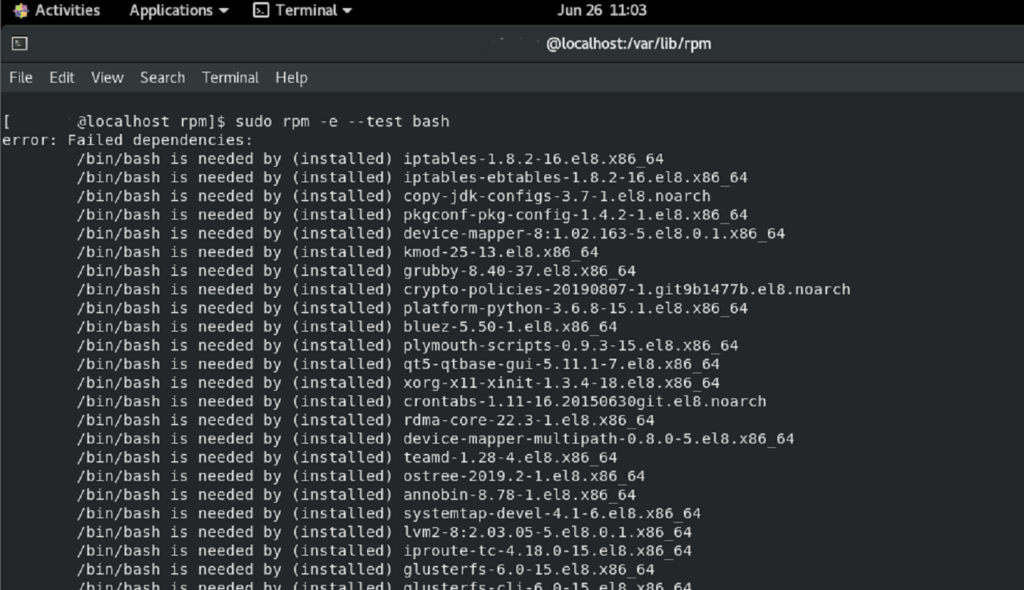Click the platform-python-3.6.8-15.1 package text
This screenshot has width=1024, height=590.
coord(575,308)
